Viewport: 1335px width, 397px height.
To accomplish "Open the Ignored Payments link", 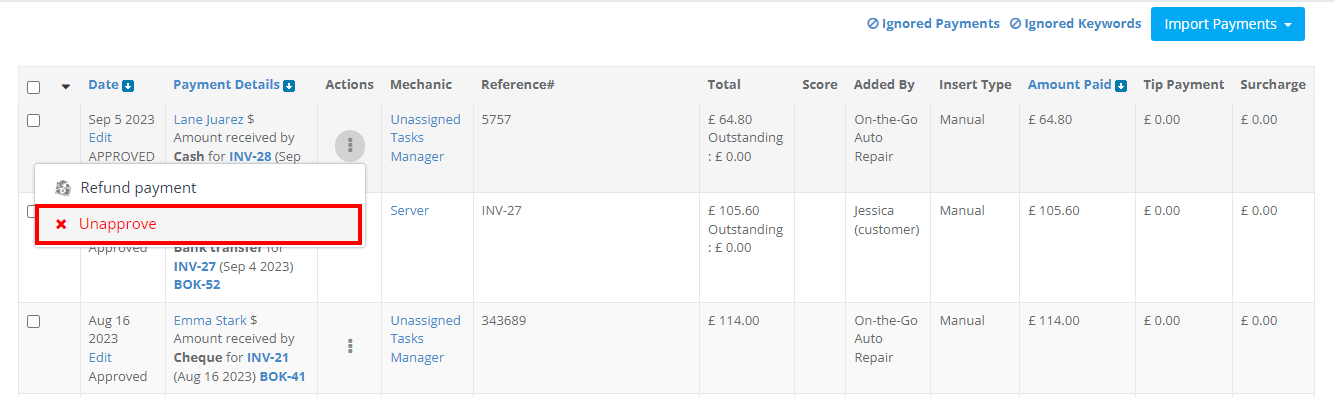I will click(933, 24).
